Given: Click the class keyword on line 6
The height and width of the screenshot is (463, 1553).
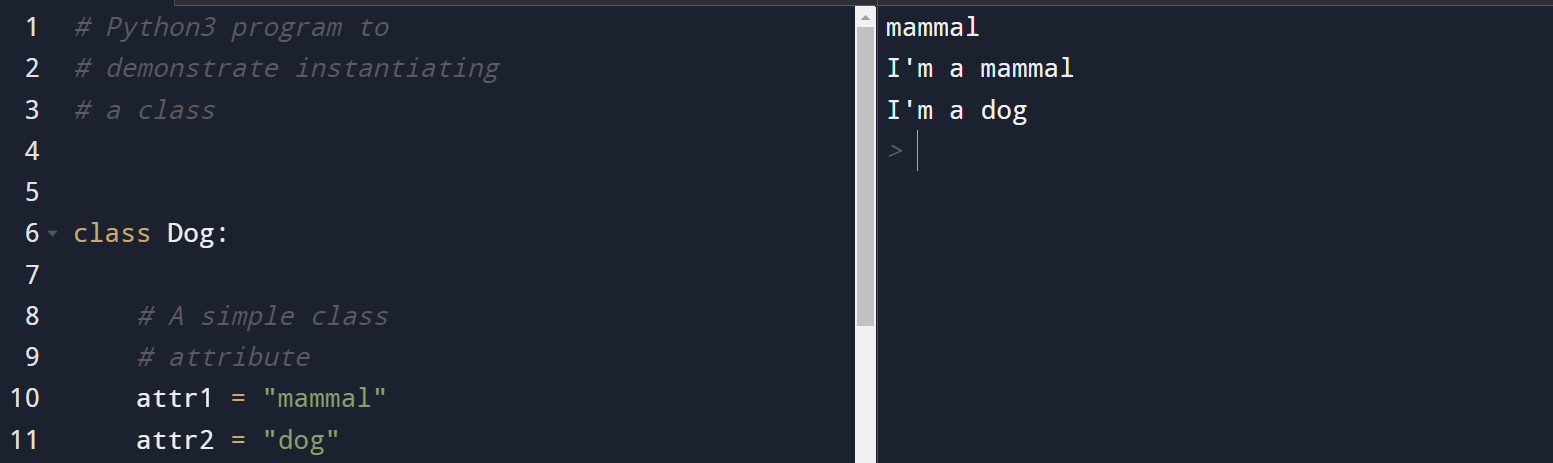Looking at the screenshot, I should tap(112, 234).
